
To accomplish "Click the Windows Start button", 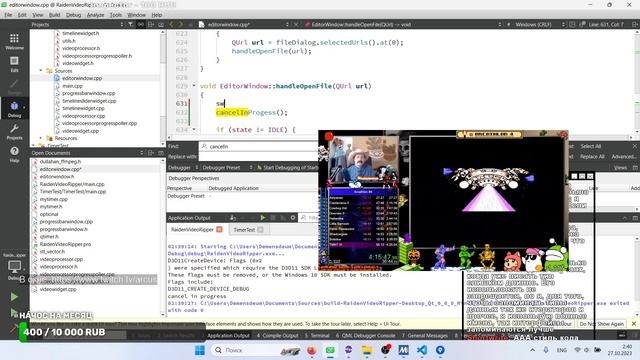I will point(200,350).
